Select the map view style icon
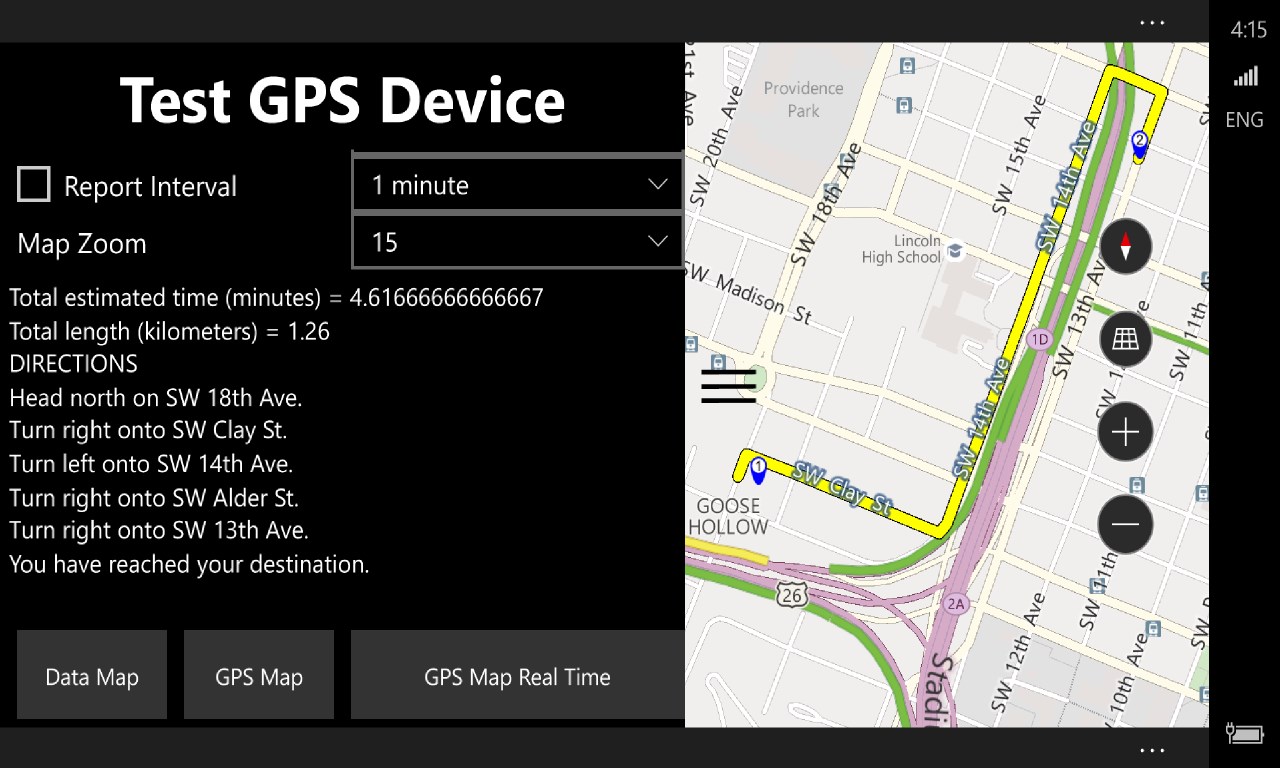This screenshot has width=1280, height=768. (1125, 338)
